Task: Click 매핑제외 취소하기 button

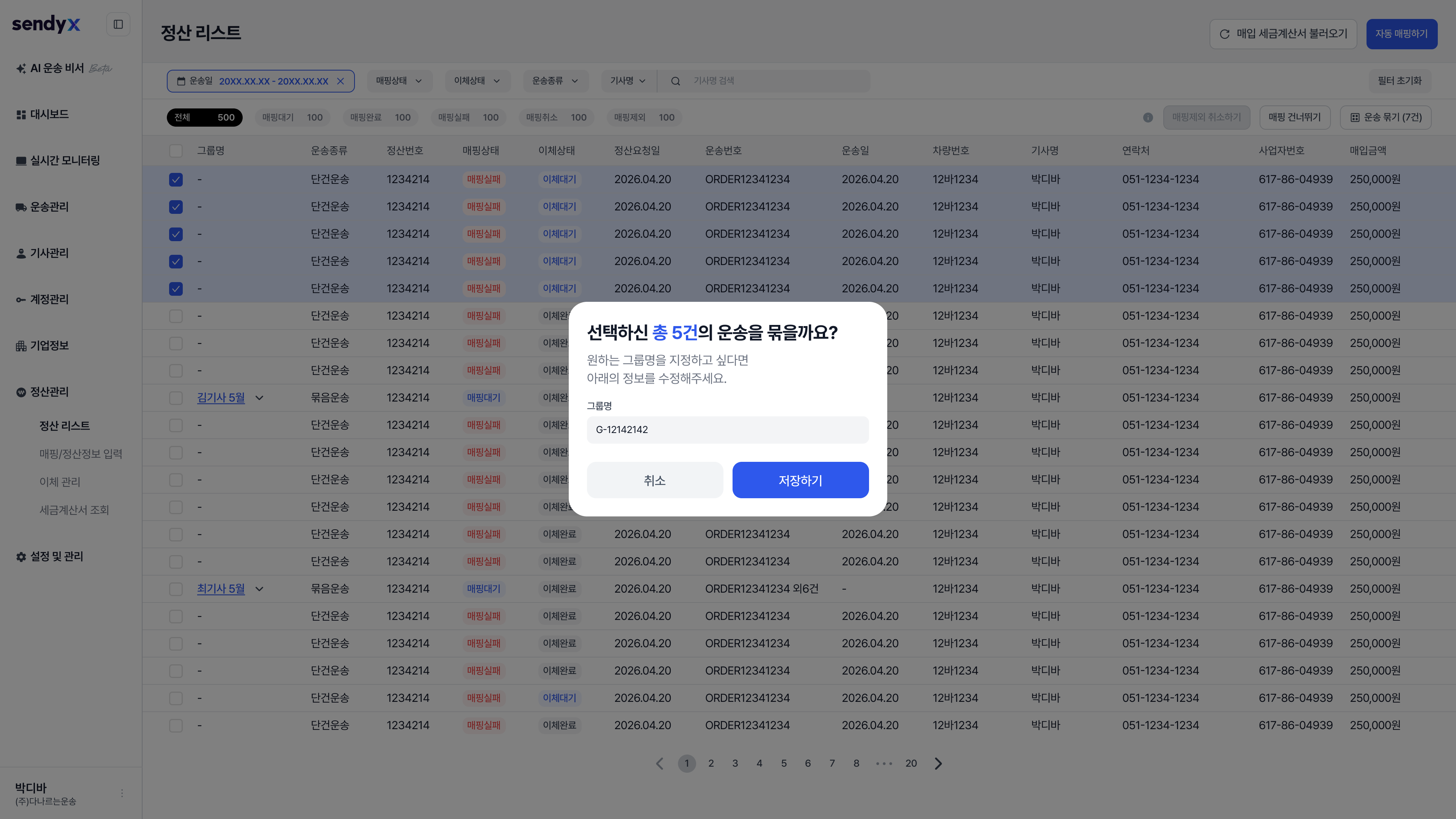Action: coord(1207,118)
